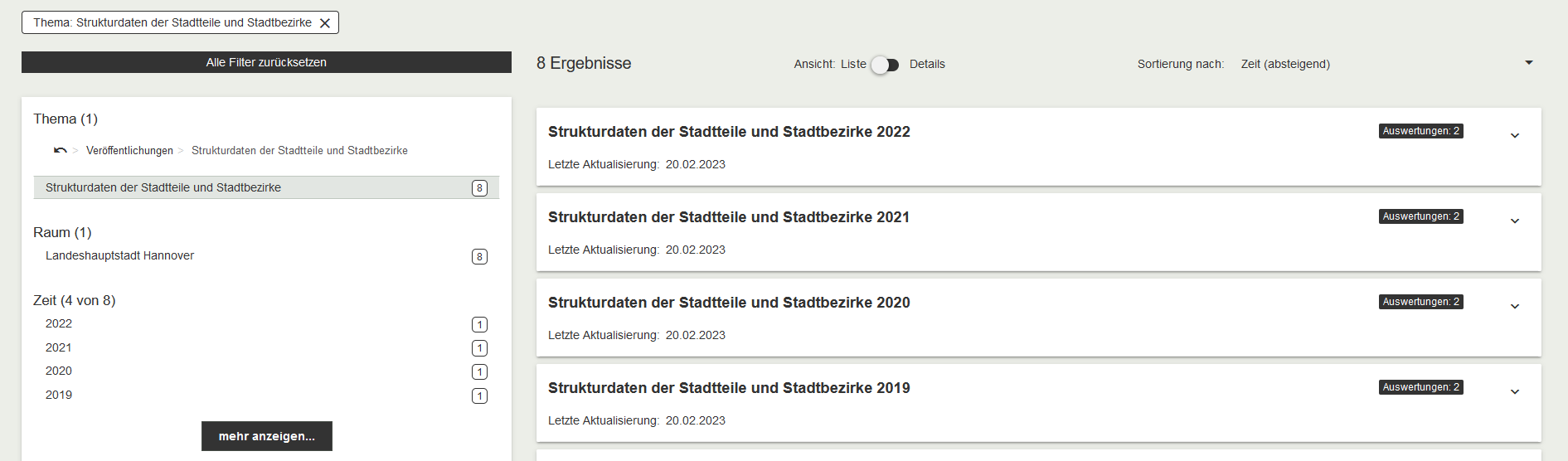Expand the Strukturdaten 2021 result chevron

(1514, 221)
